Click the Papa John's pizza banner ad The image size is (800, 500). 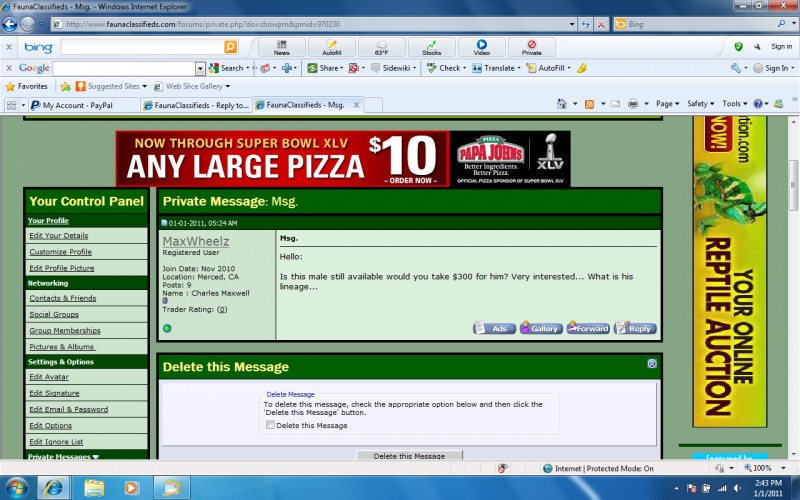[x=343, y=159]
